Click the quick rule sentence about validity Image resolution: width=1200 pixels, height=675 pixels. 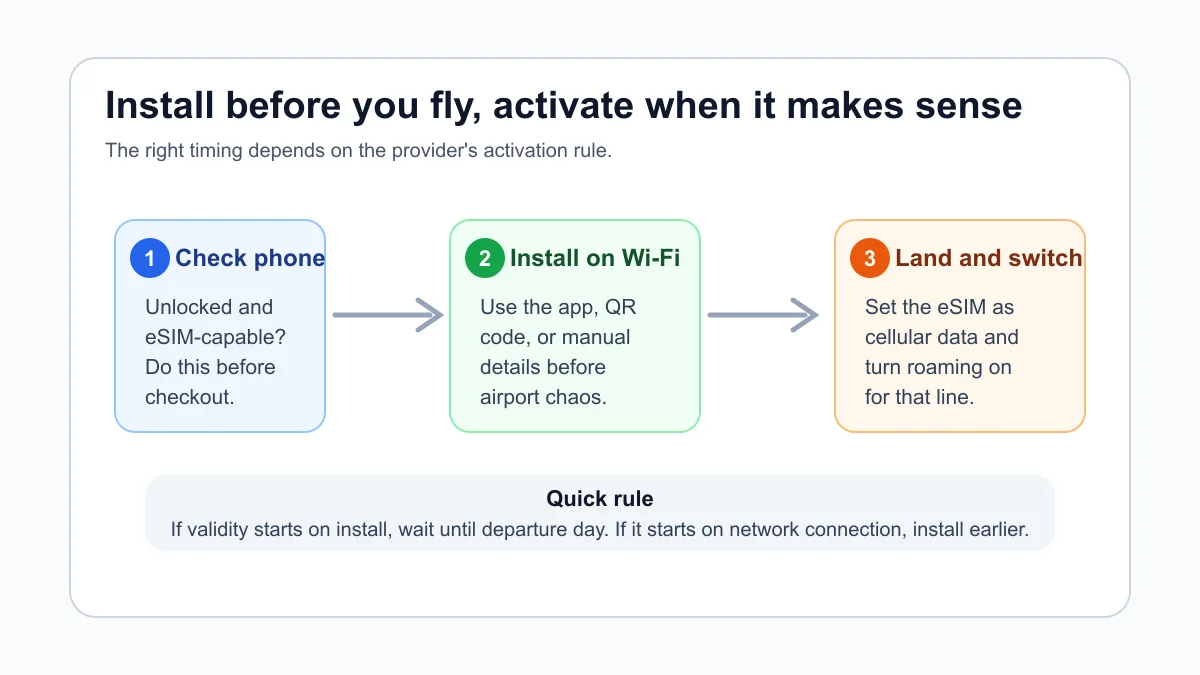(600, 529)
